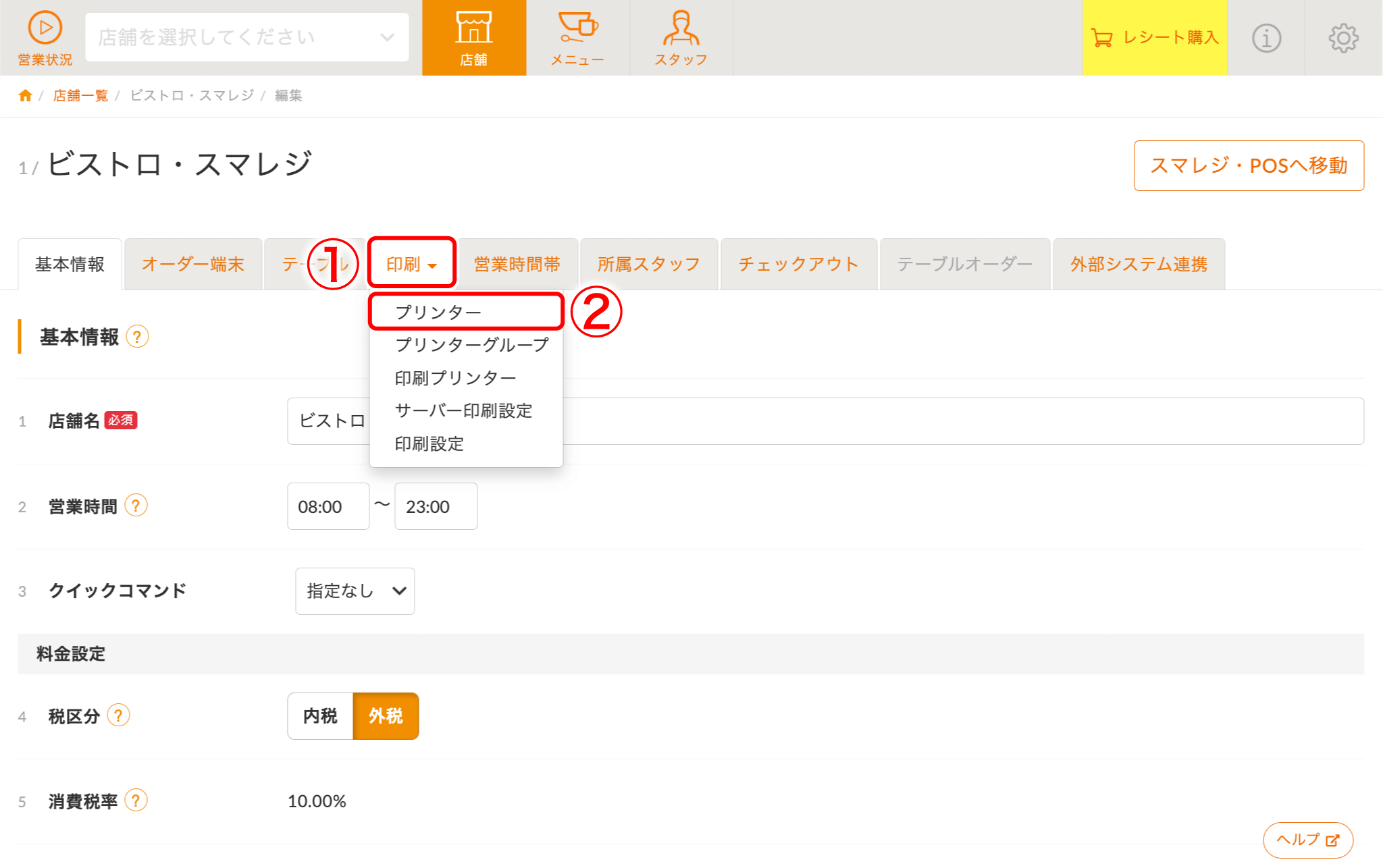Go to 店舗一覧 breadcrumb link

pos(80,95)
